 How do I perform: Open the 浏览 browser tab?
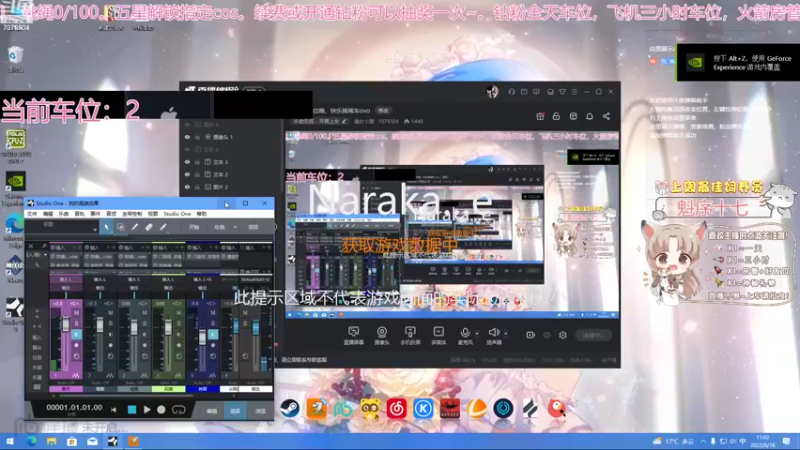pyautogui.click(x=260, y=411)
